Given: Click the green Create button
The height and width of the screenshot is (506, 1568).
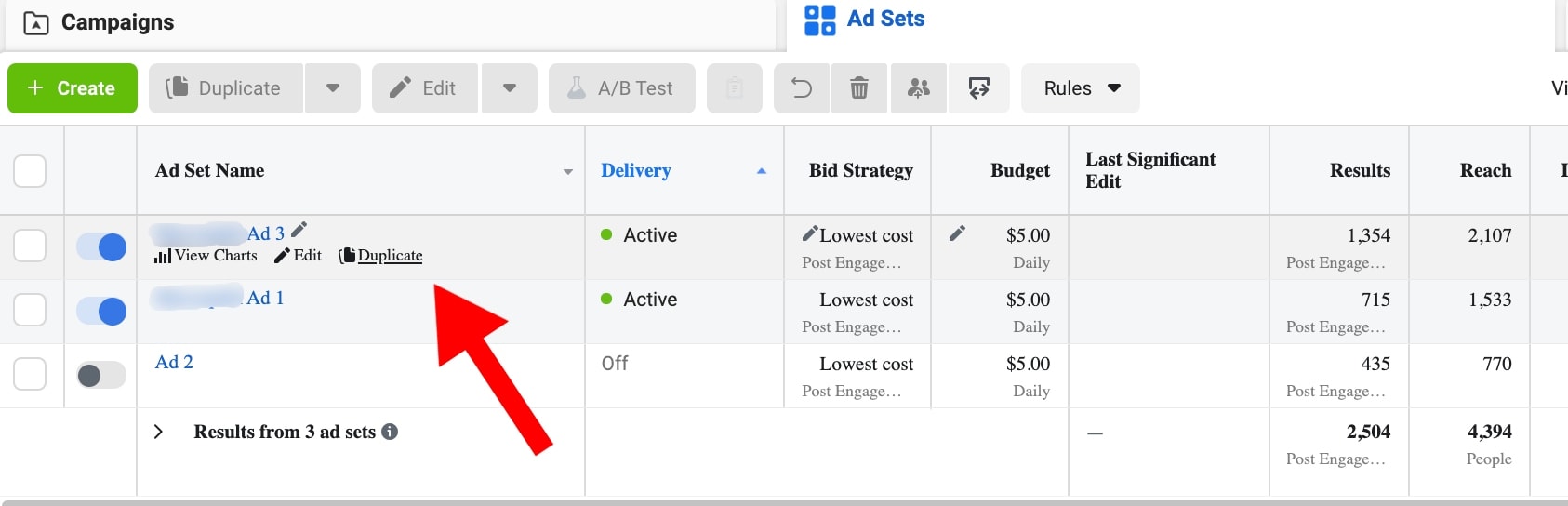Looking at the screenshot, I should point(73,88).
